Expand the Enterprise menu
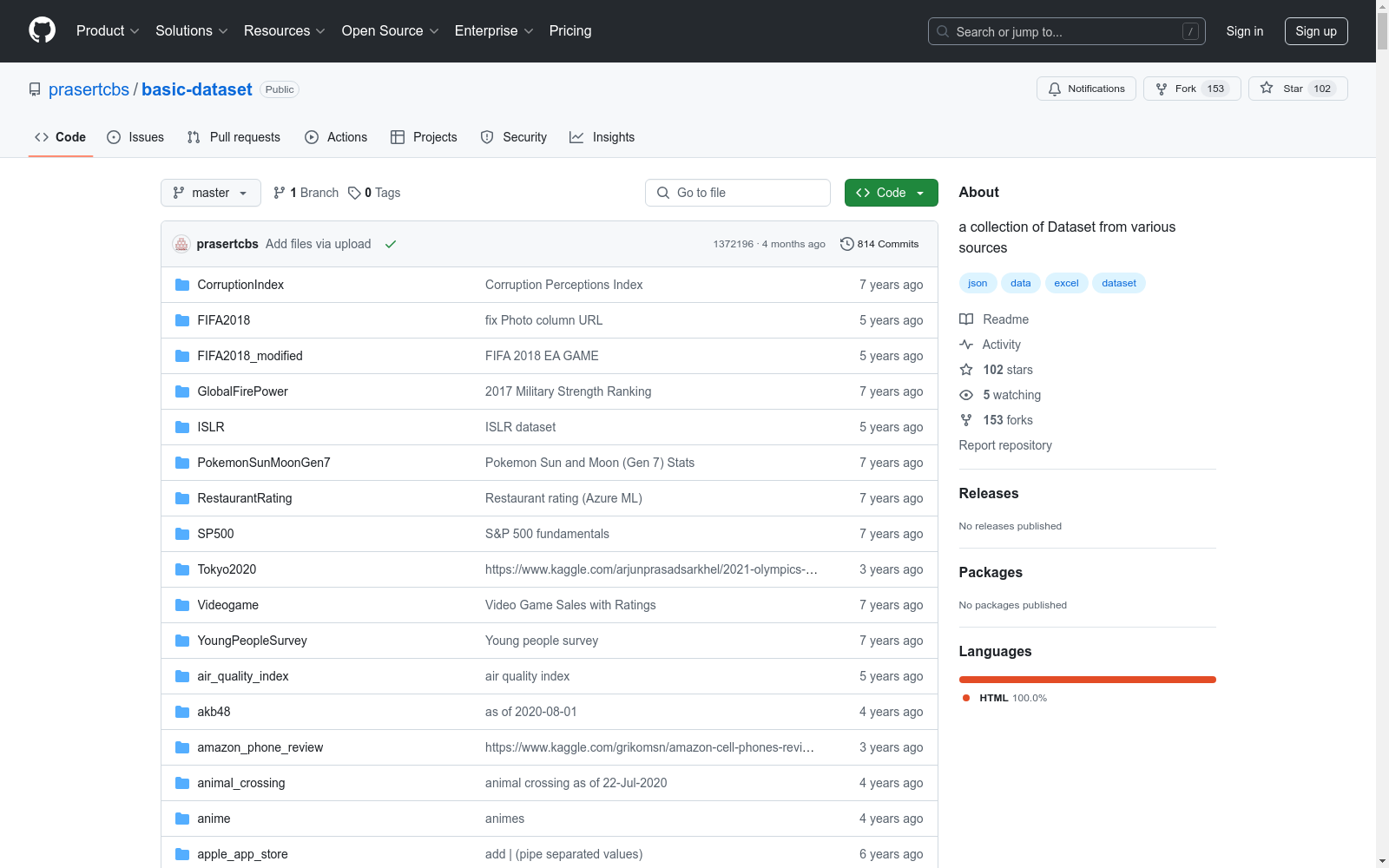The height and width of the screenshot is (868, 1389). click(x=495, y=30)
